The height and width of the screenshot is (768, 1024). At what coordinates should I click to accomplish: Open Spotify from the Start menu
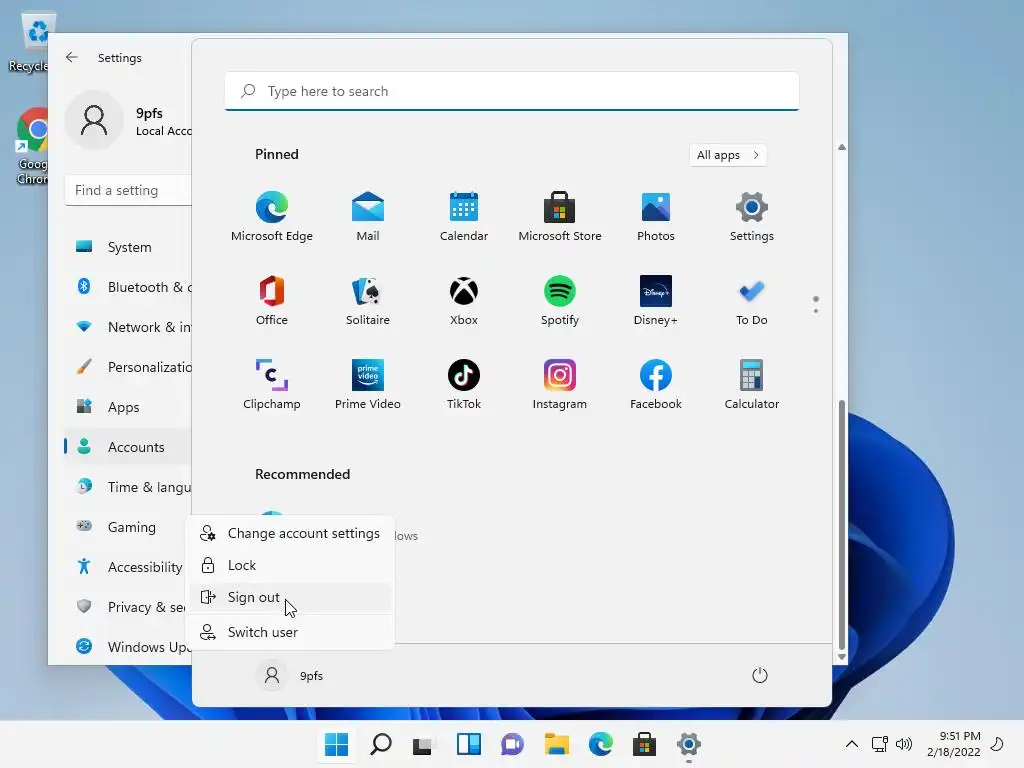560,300
